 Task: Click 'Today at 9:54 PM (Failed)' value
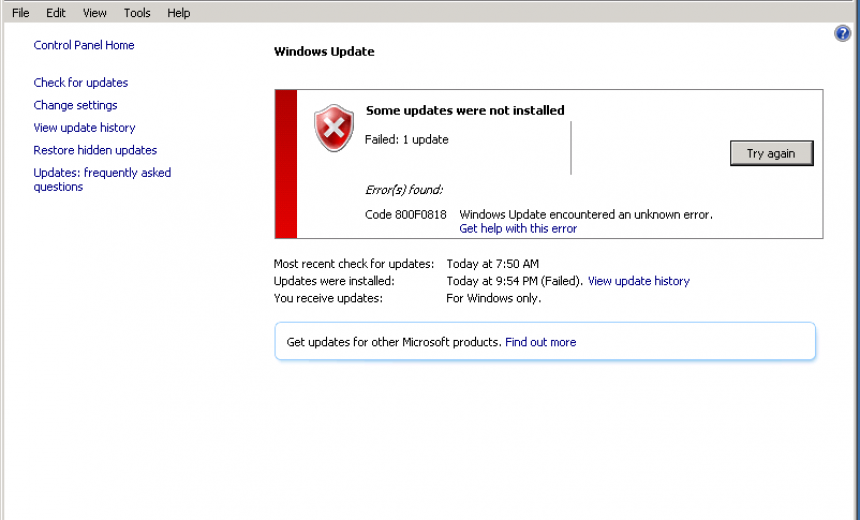pyautogui.click(x=514, y=281)
